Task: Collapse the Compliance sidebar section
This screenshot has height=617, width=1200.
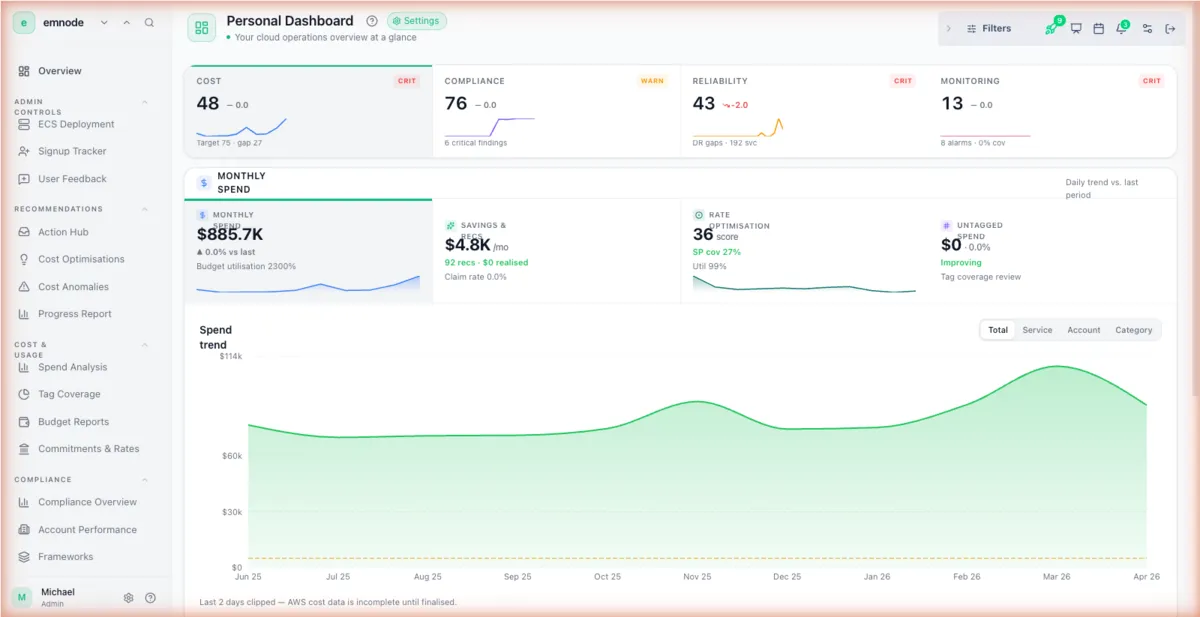Action: [145, 480]
